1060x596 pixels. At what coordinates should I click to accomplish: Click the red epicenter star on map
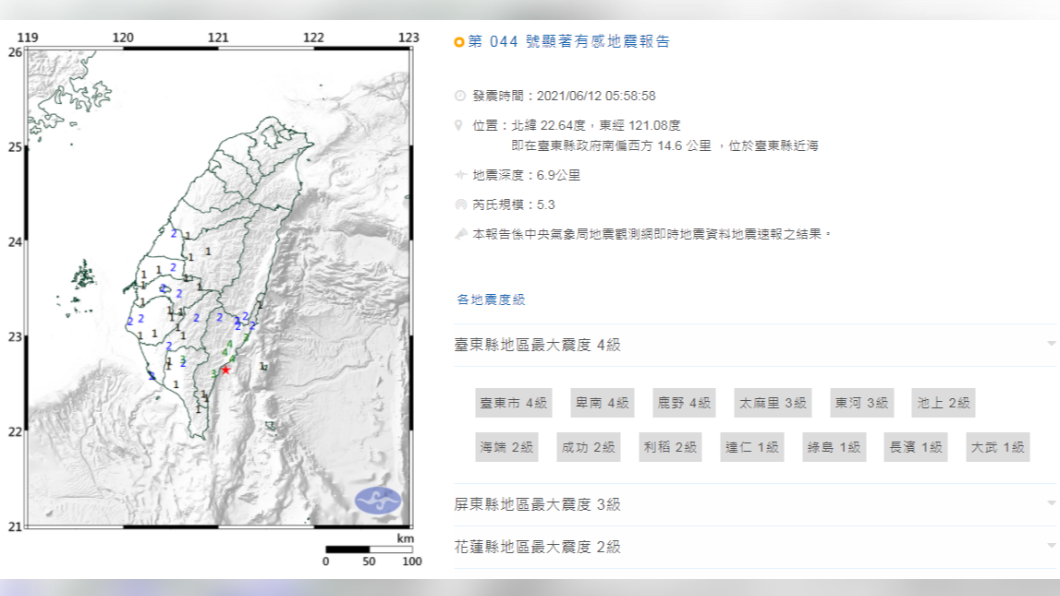coord(226,370)
